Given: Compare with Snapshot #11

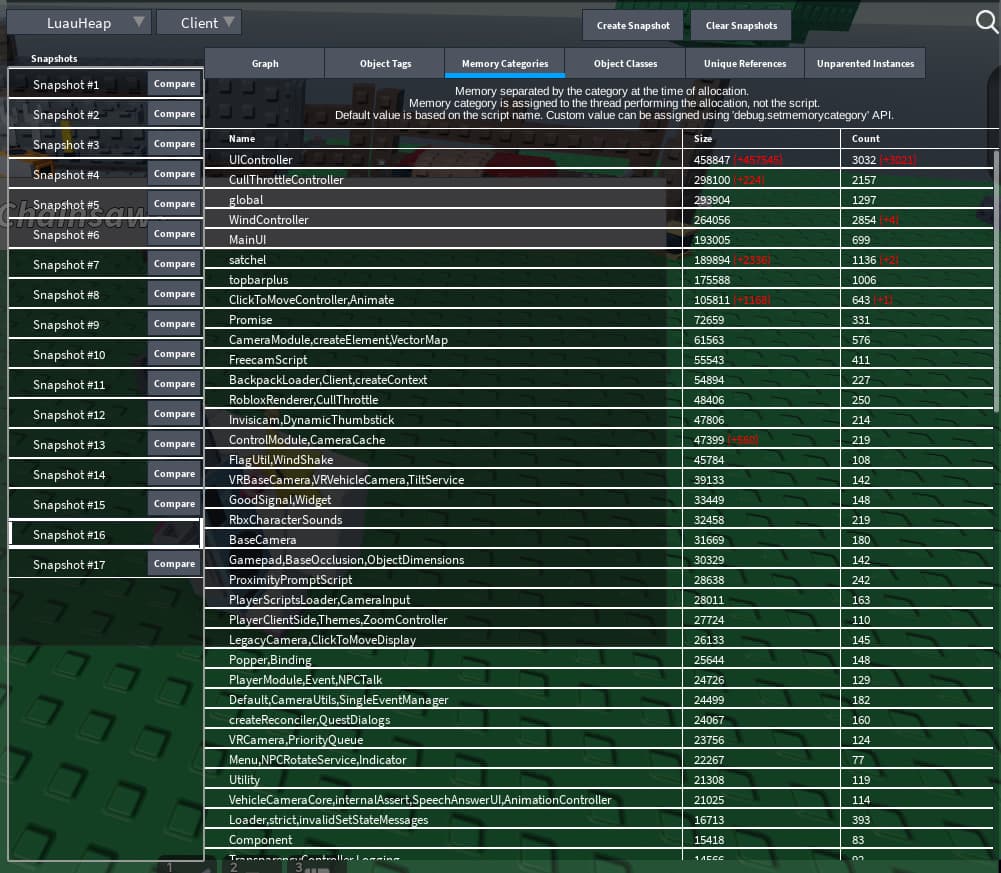Looking at the screenshot, I should [174, 384].
